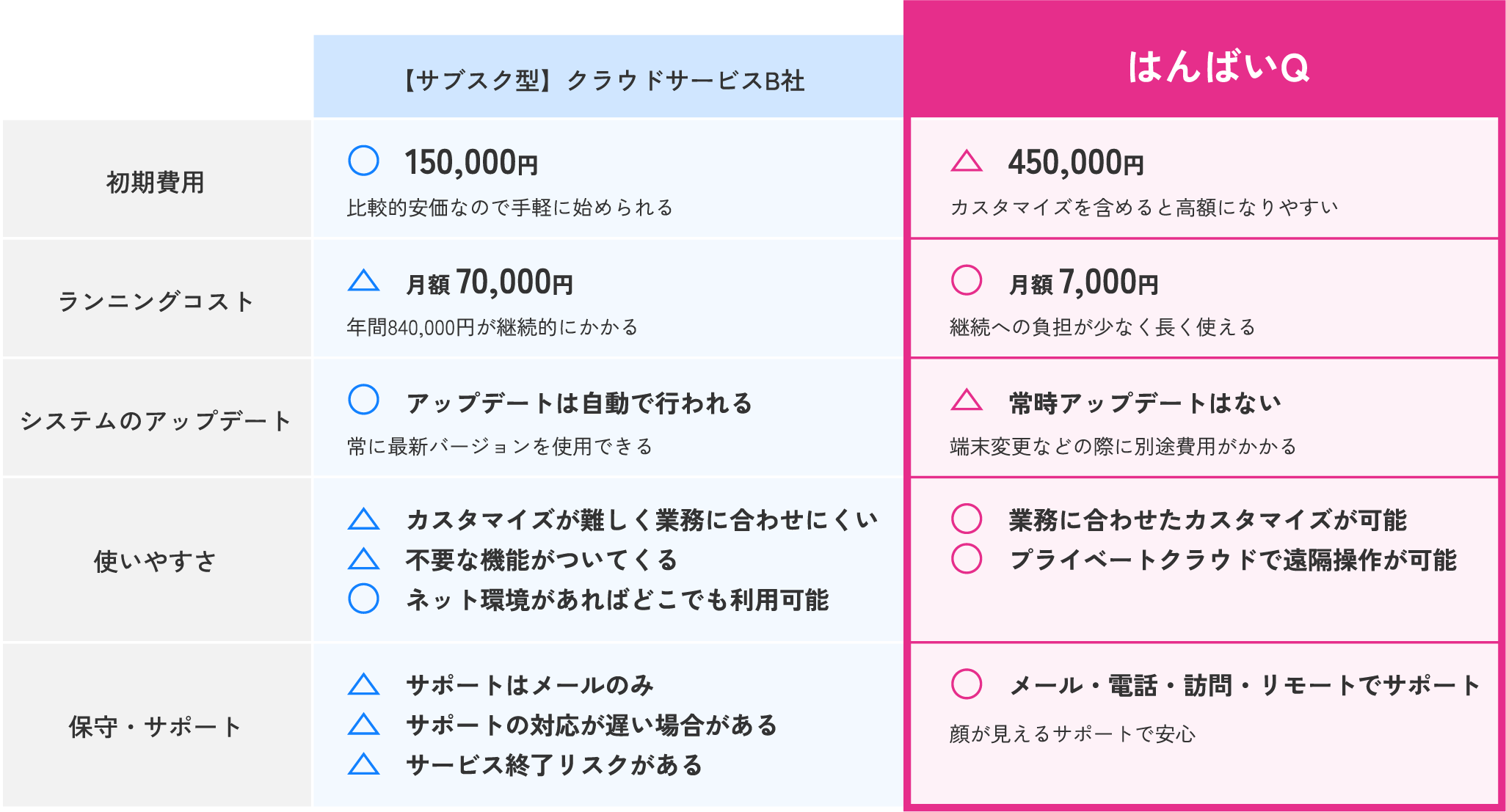The height and width of the screenshot is (812, 1506).
Task: Click the blue triangle beside 不要な機能がついてくる
Action: [x=363, y=559]
